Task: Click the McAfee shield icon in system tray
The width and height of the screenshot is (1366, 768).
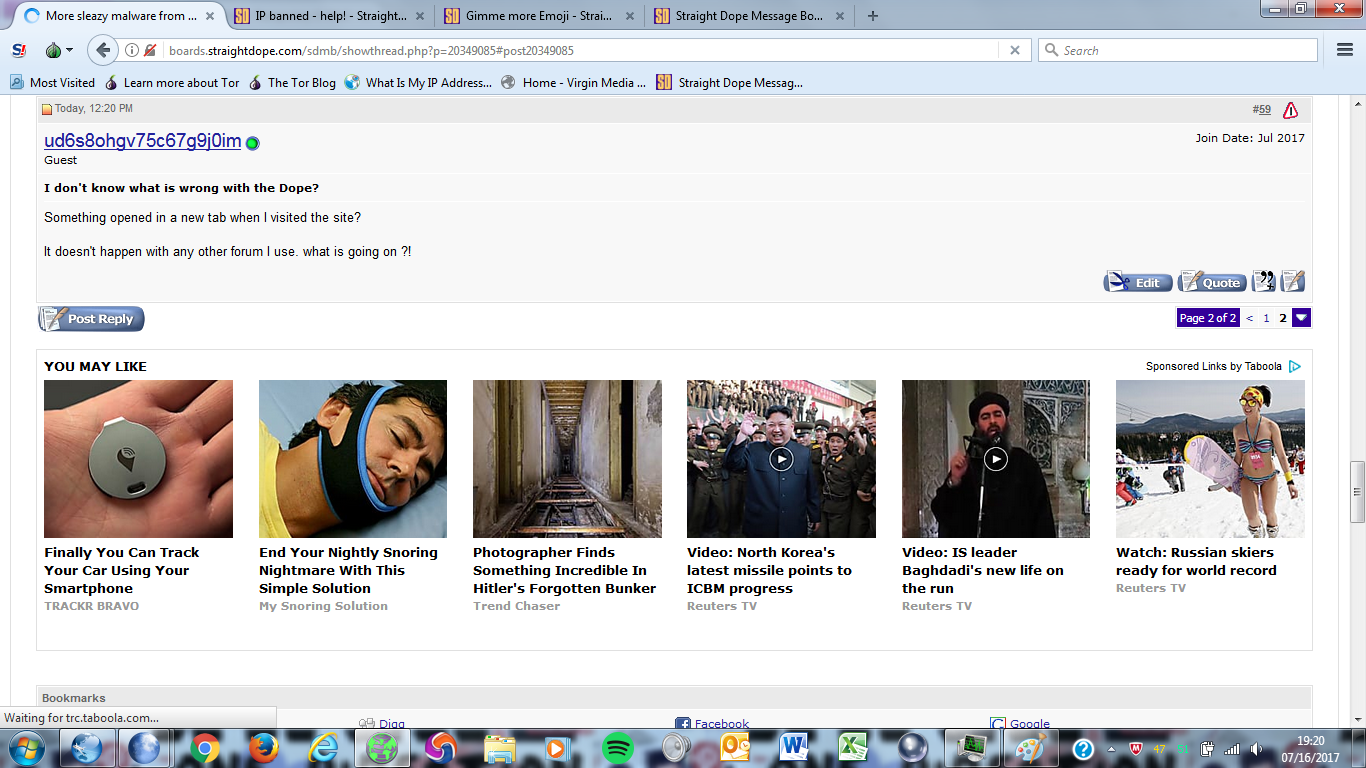Action: coord(1136,747)
